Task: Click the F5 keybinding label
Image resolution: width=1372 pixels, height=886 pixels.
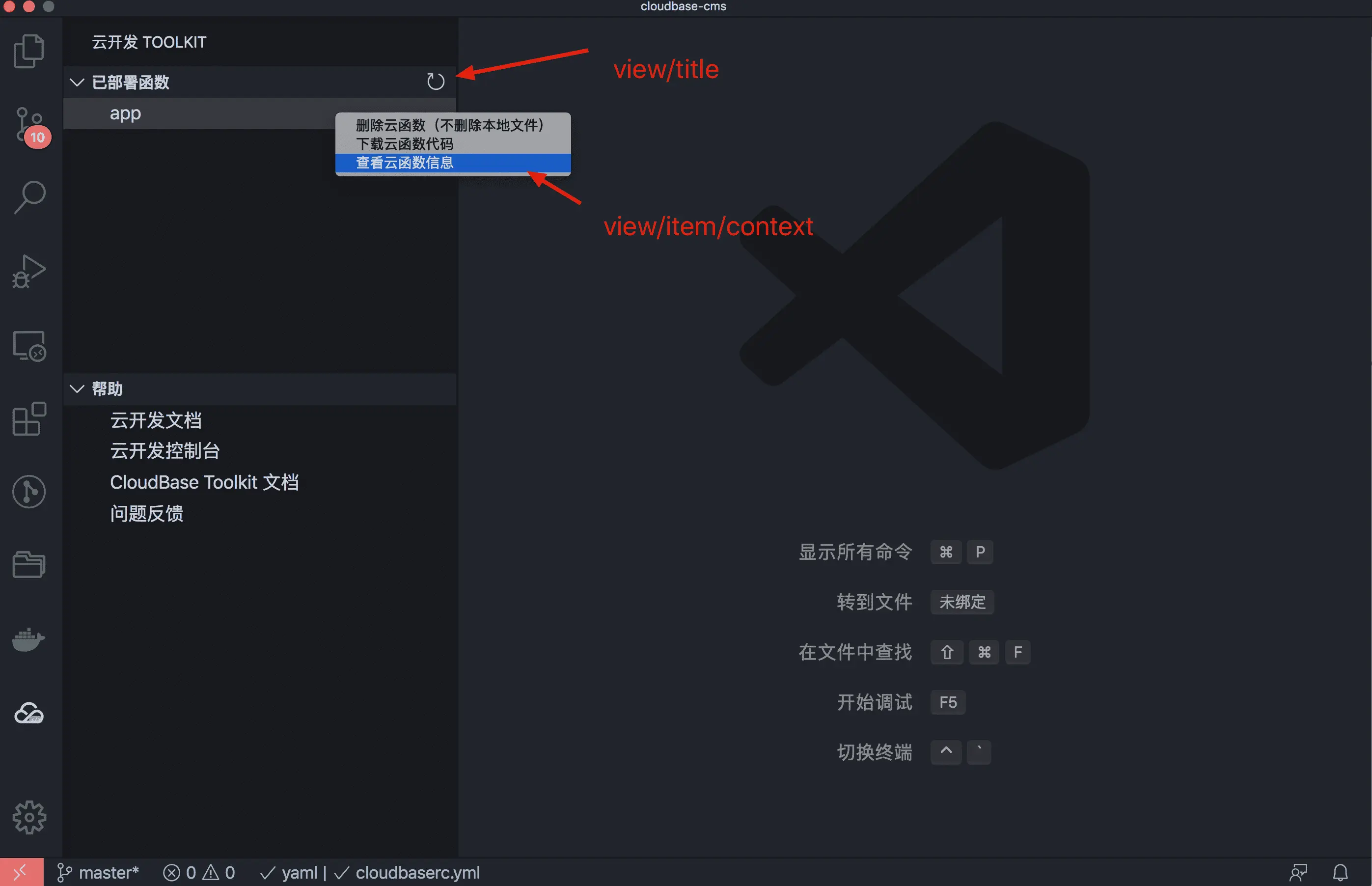Action: coord(948,702)
